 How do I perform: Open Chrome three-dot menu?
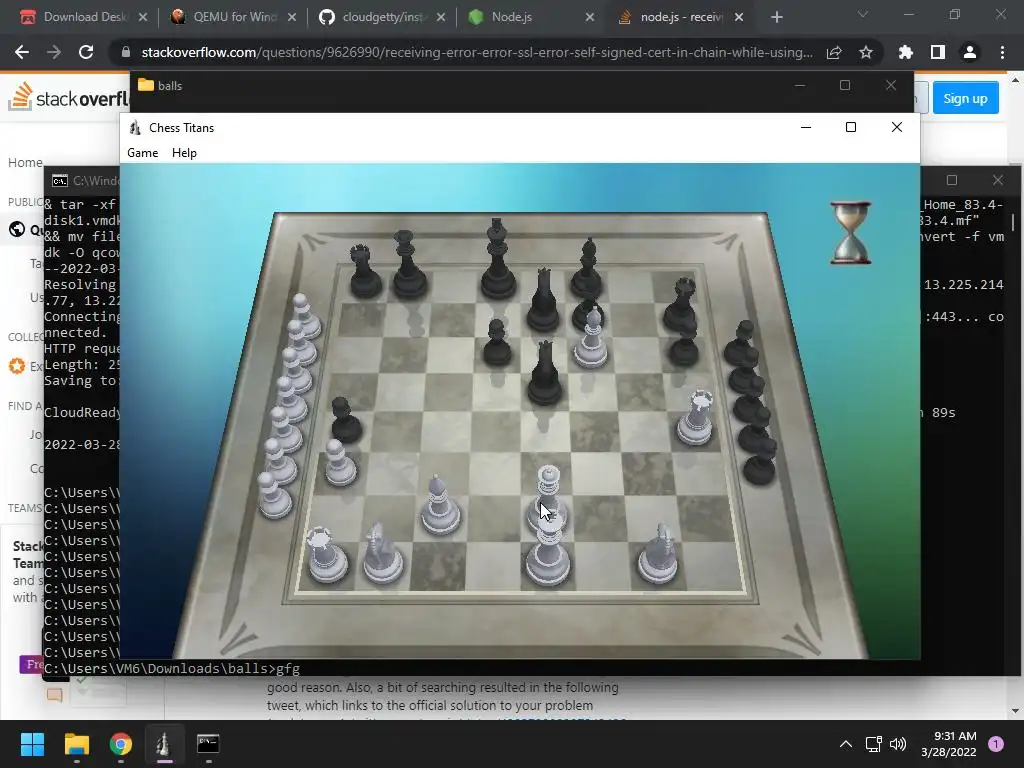[x=1002, y=52]
